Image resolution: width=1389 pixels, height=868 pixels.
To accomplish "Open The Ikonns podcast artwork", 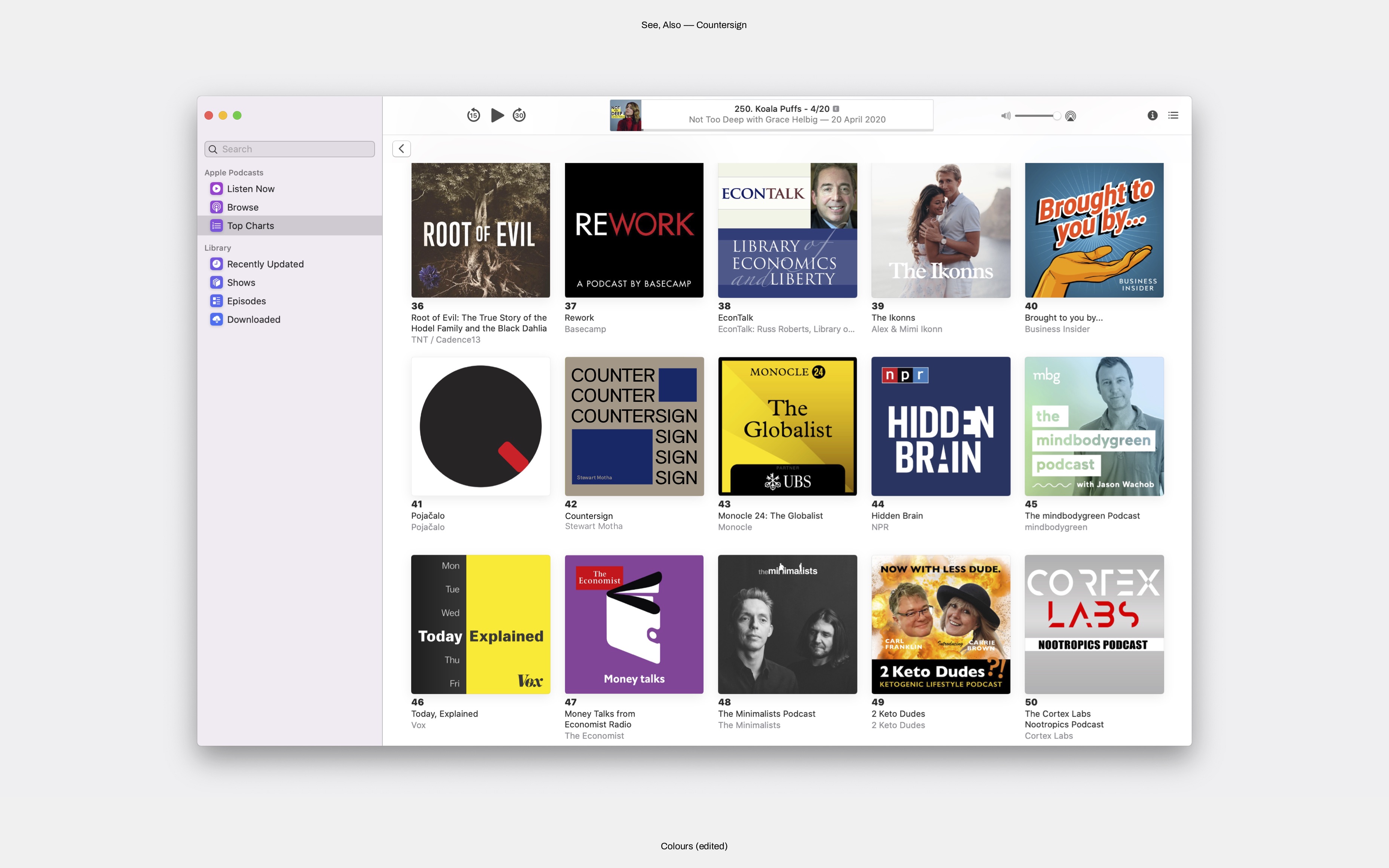I will click(941, 230).
